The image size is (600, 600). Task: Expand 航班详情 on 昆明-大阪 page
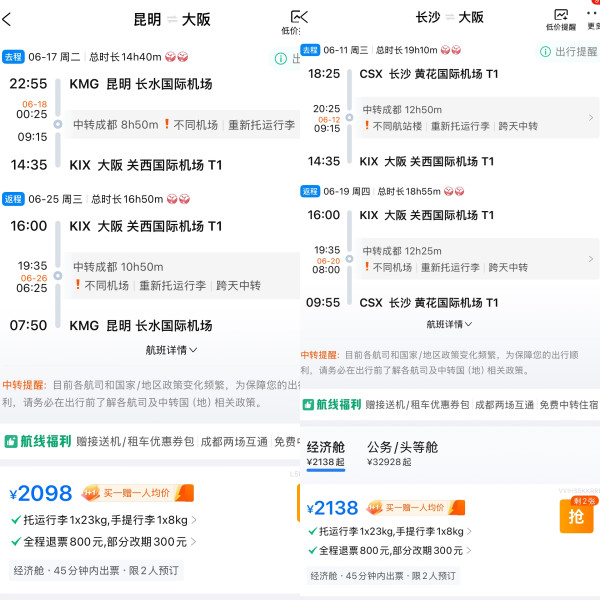171,350
